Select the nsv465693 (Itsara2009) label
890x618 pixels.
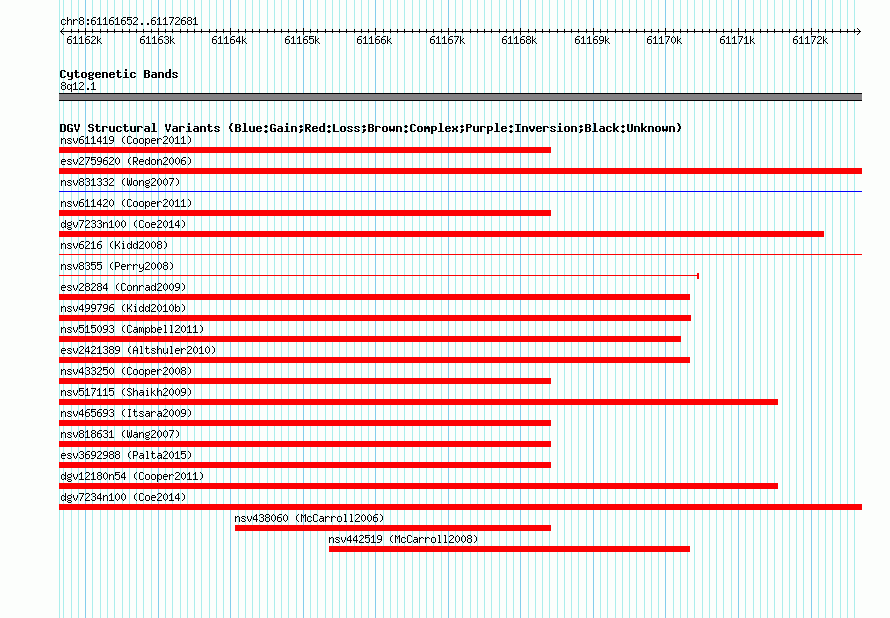(126, 413)
